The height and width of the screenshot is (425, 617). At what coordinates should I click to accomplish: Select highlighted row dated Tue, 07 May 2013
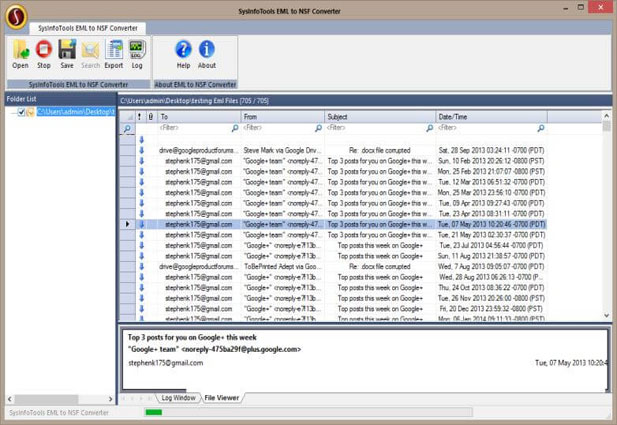point(333,224)
